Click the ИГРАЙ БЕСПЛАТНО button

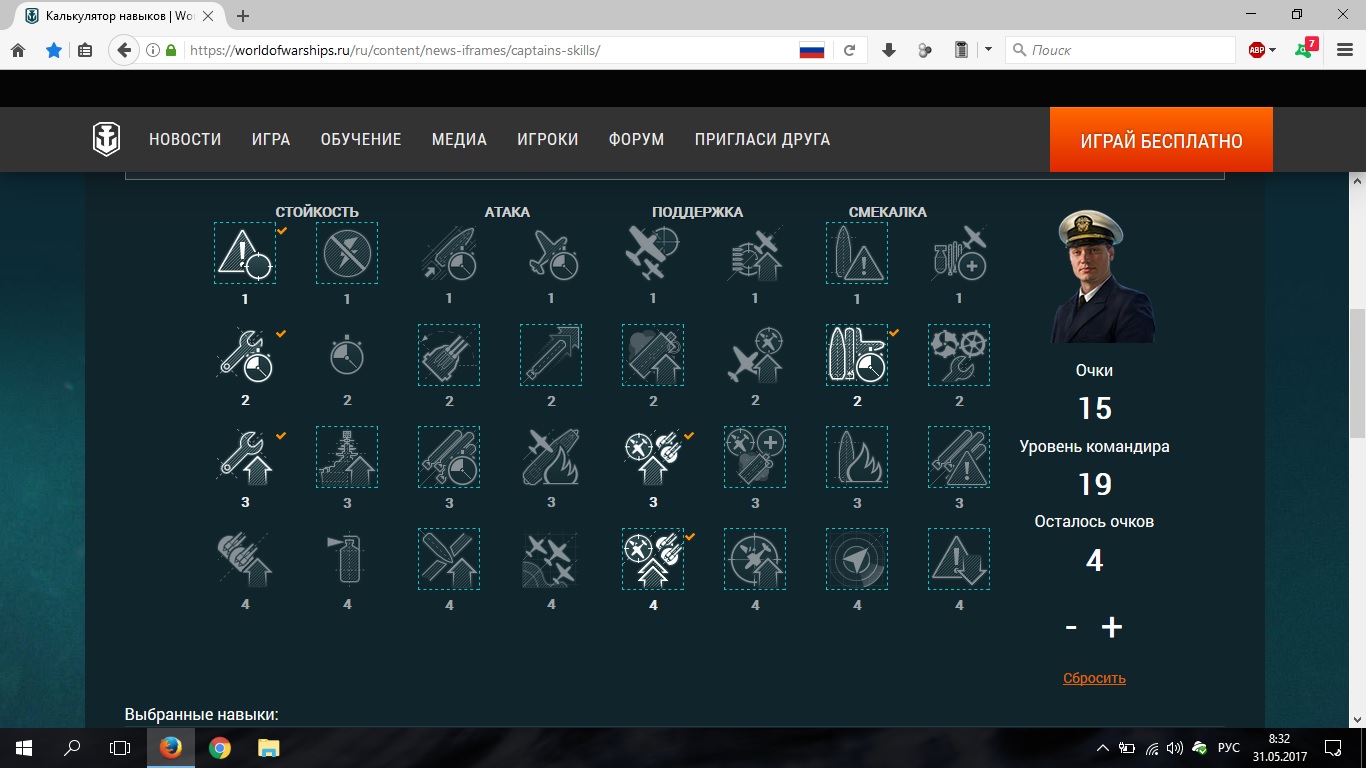[x=1161, y=140]
